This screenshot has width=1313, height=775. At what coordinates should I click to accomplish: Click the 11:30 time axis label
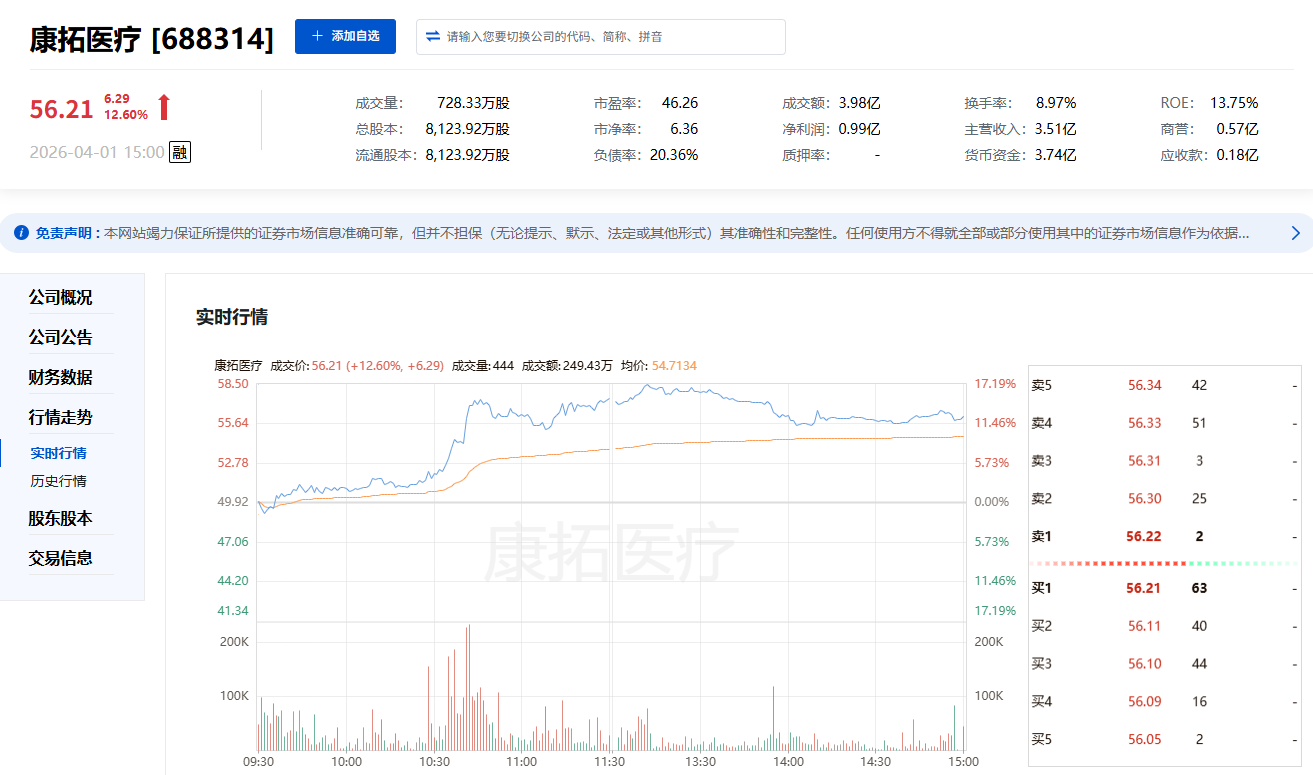tap(610, 762)
